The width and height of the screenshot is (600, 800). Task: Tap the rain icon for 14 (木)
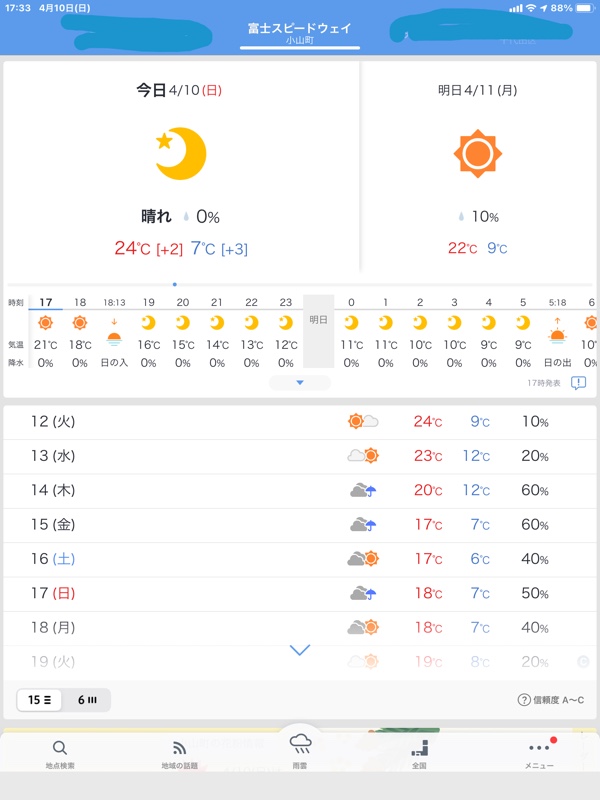363,490
